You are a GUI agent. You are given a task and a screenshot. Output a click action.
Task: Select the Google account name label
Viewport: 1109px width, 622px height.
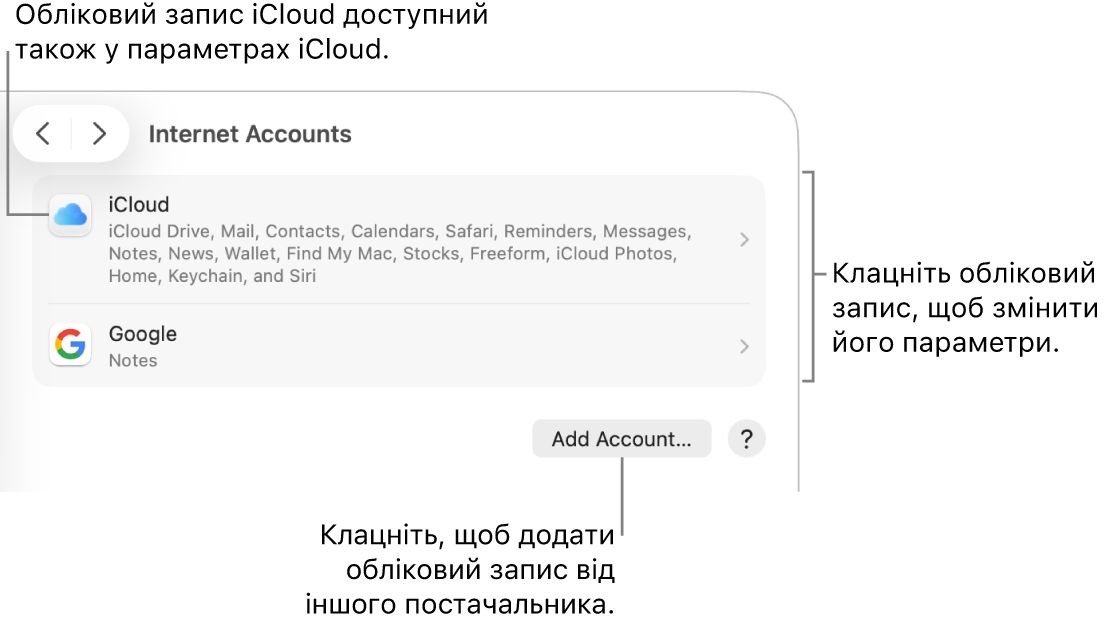tap(143, 334)
